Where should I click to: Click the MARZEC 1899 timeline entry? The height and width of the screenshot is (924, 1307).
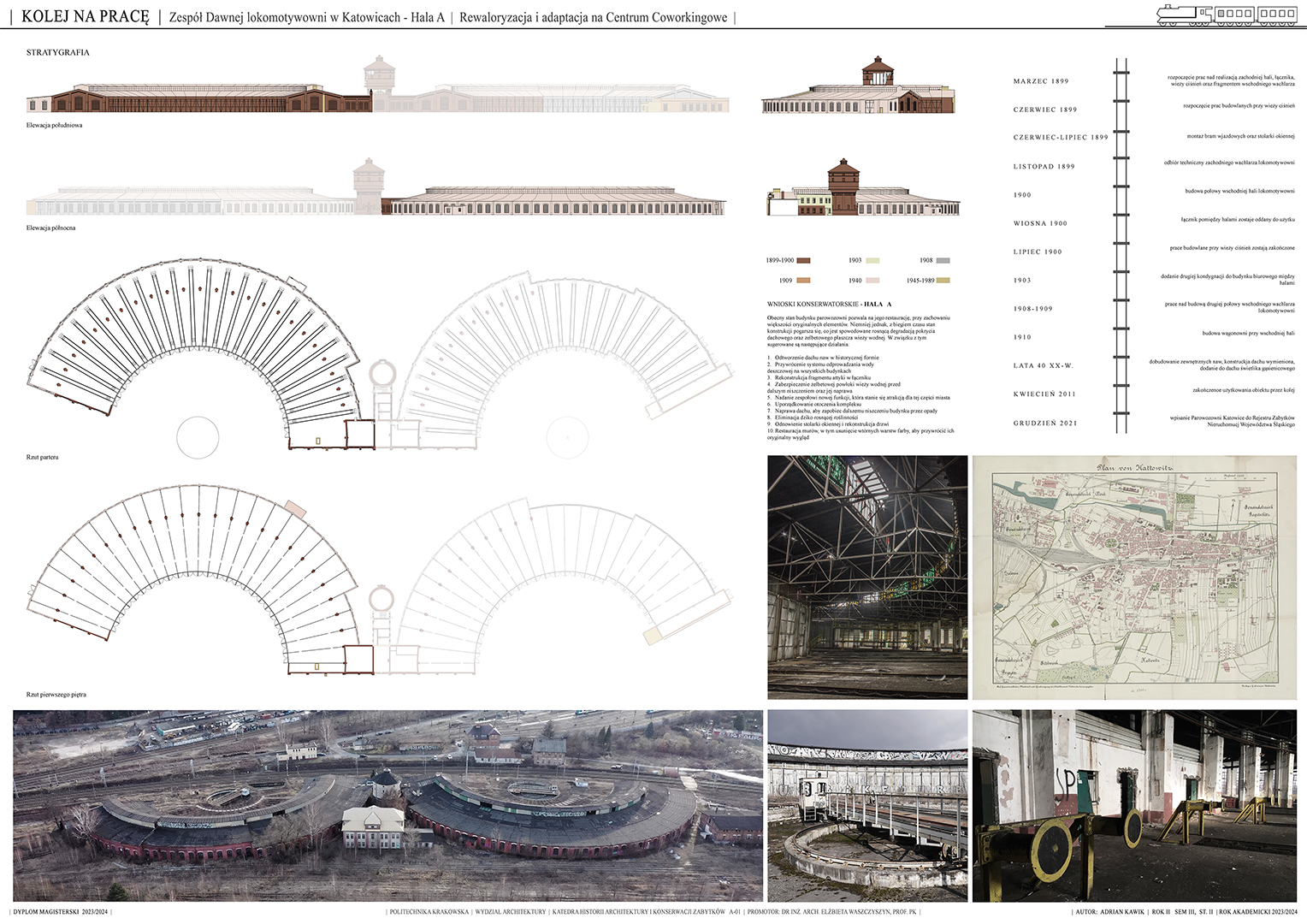pos(1041,81)
